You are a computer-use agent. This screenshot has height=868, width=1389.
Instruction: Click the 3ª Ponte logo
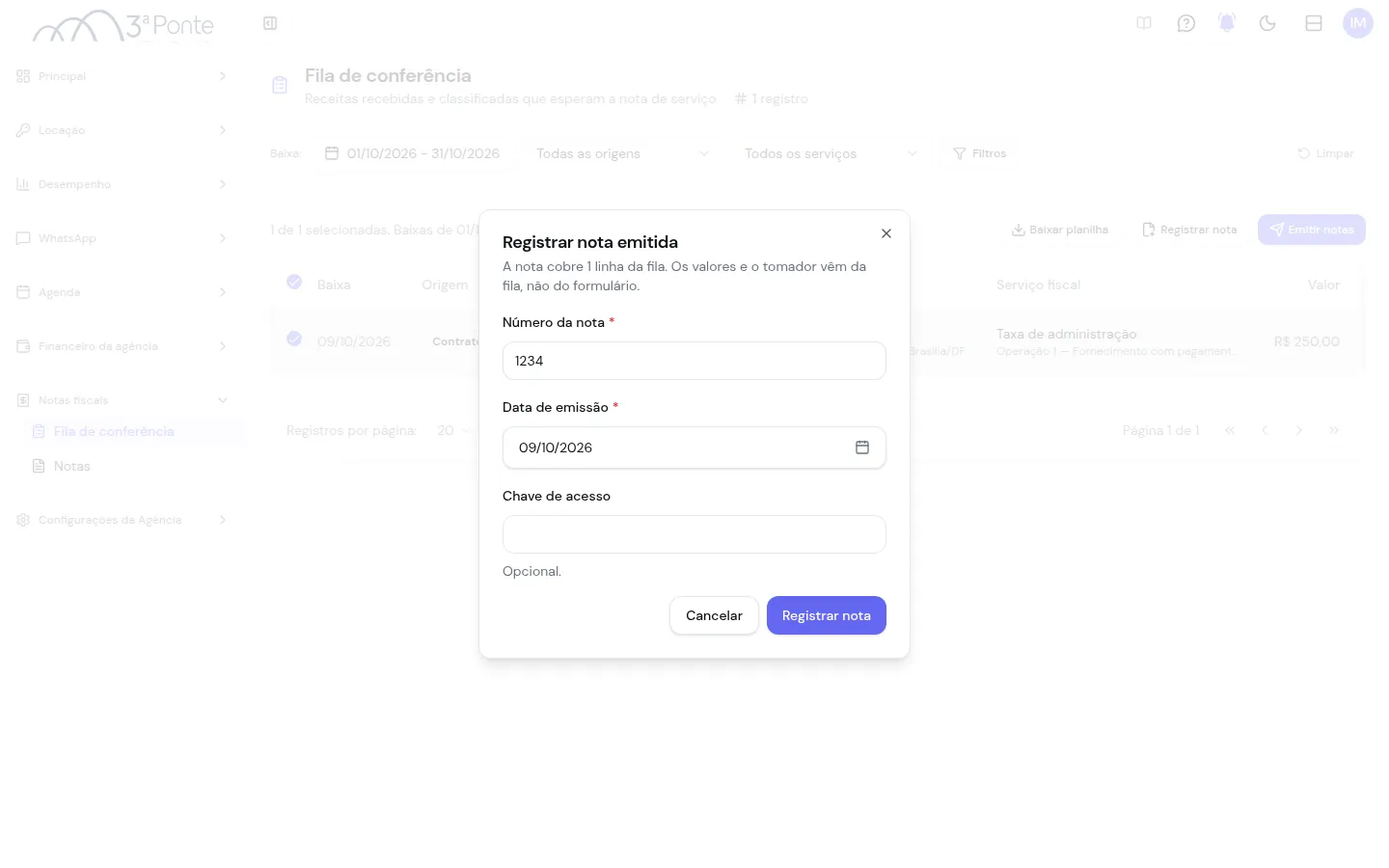(123, 26)
